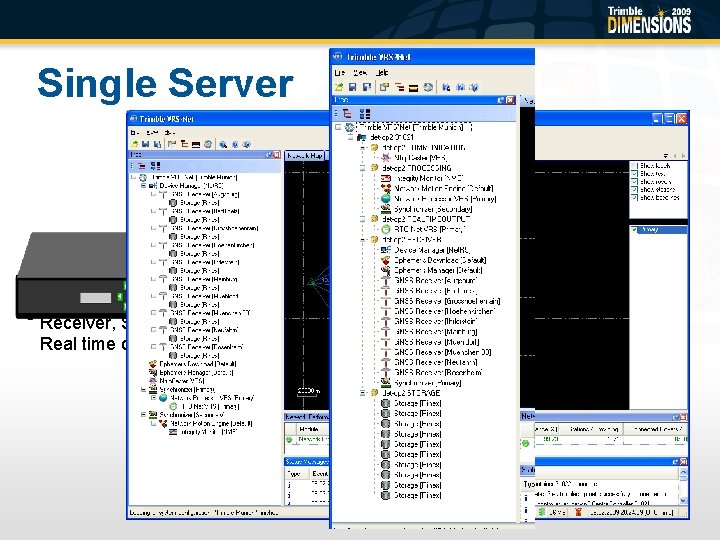Toggle the bottommost Show checkbox in back window
Image resolution: width=720 pixels, height=540 pixels.
(635, 197)
